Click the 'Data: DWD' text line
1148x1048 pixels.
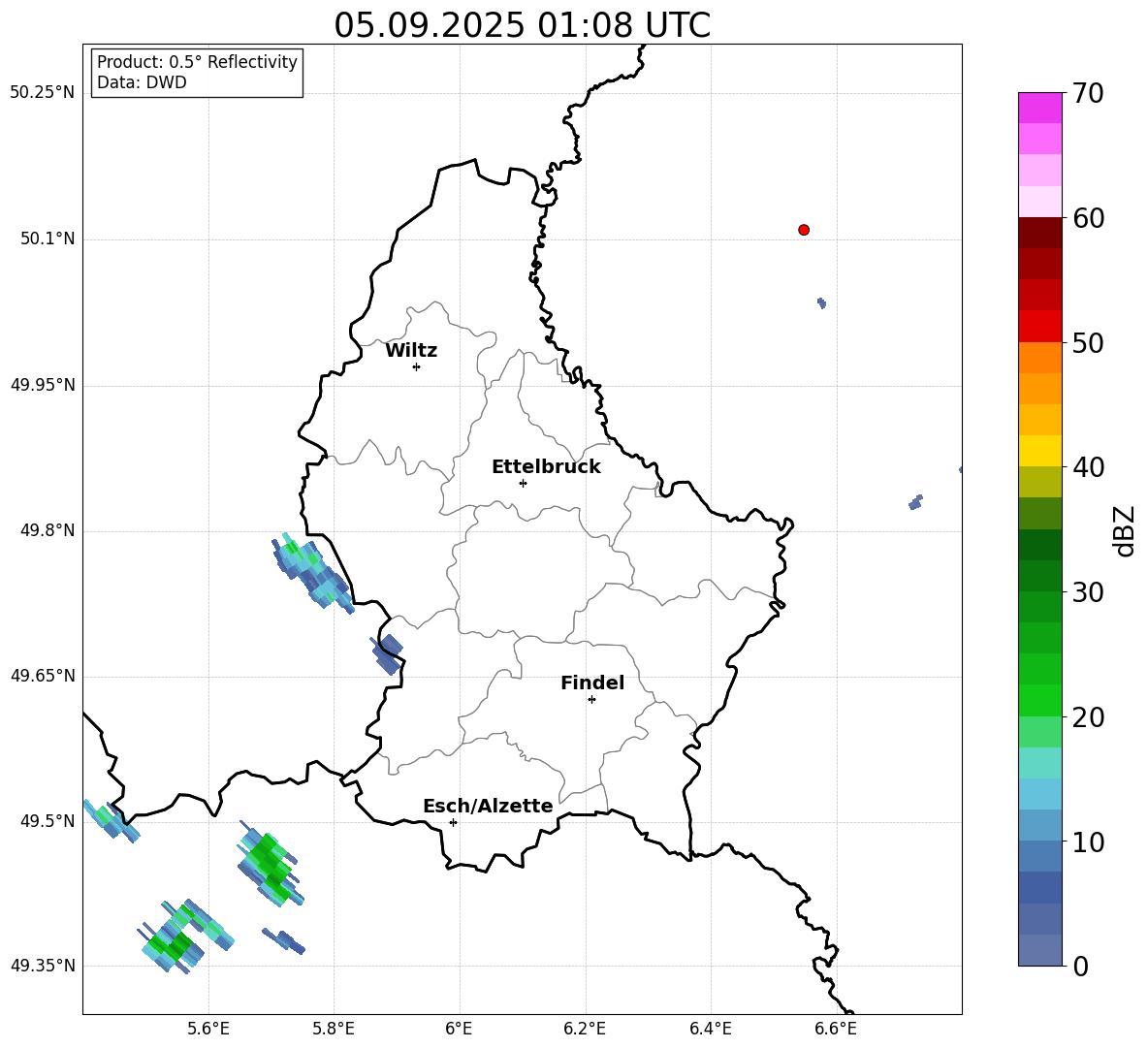pyautogui.click(x=142, y=82)
